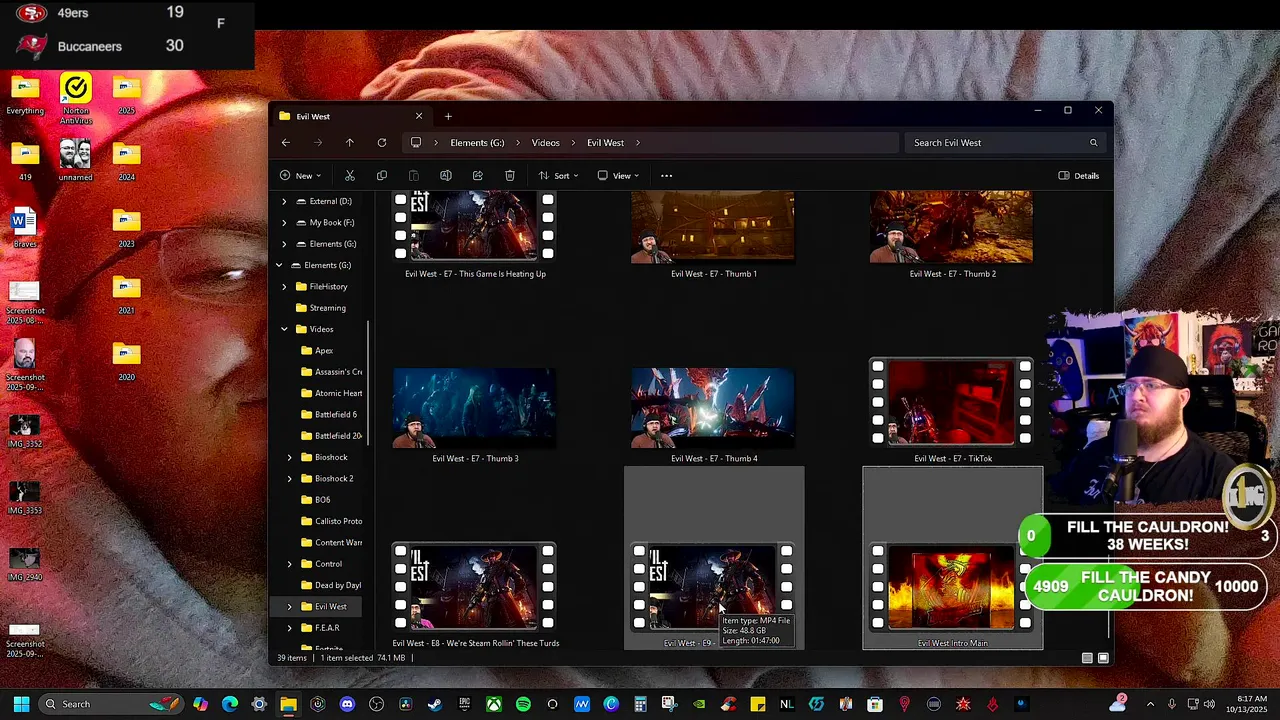Open the Xbox app from the taskbar
Viewport: 1280px width, 720px height.
click(494, 704)
